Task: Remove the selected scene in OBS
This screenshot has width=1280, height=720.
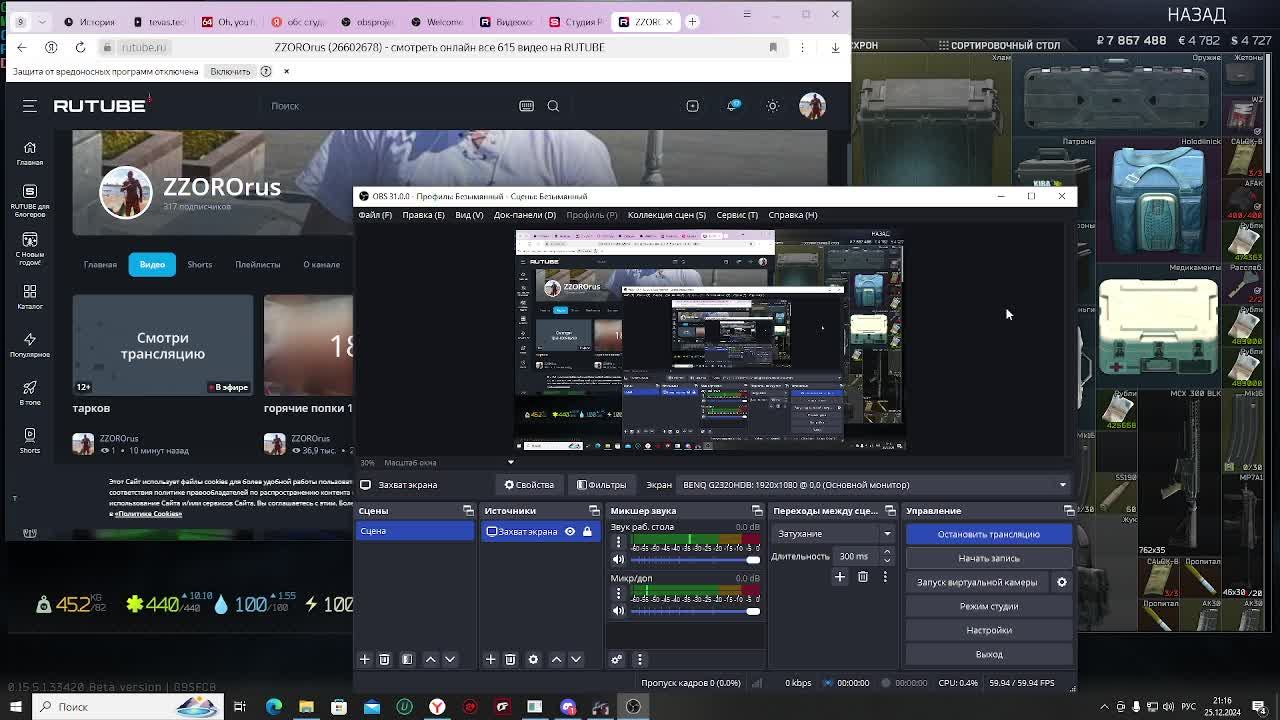Action: [384, 659]
